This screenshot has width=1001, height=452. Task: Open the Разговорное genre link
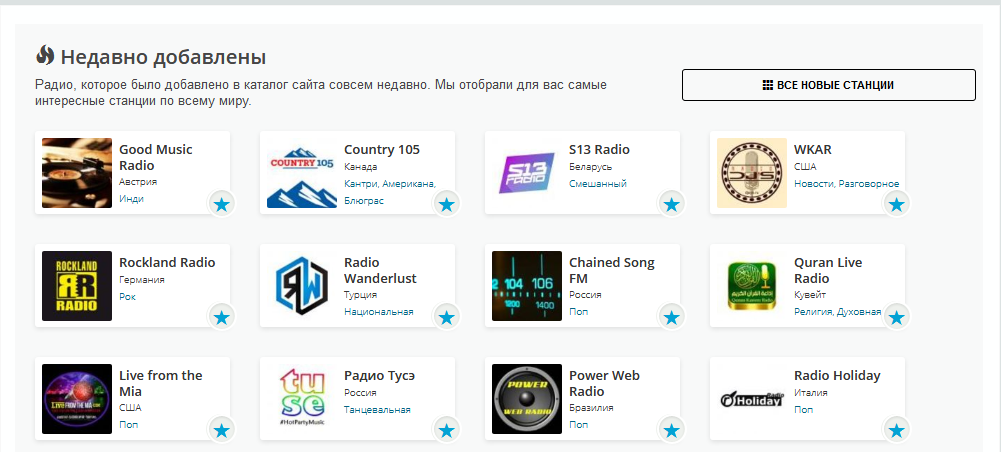[x=868, y=184]
